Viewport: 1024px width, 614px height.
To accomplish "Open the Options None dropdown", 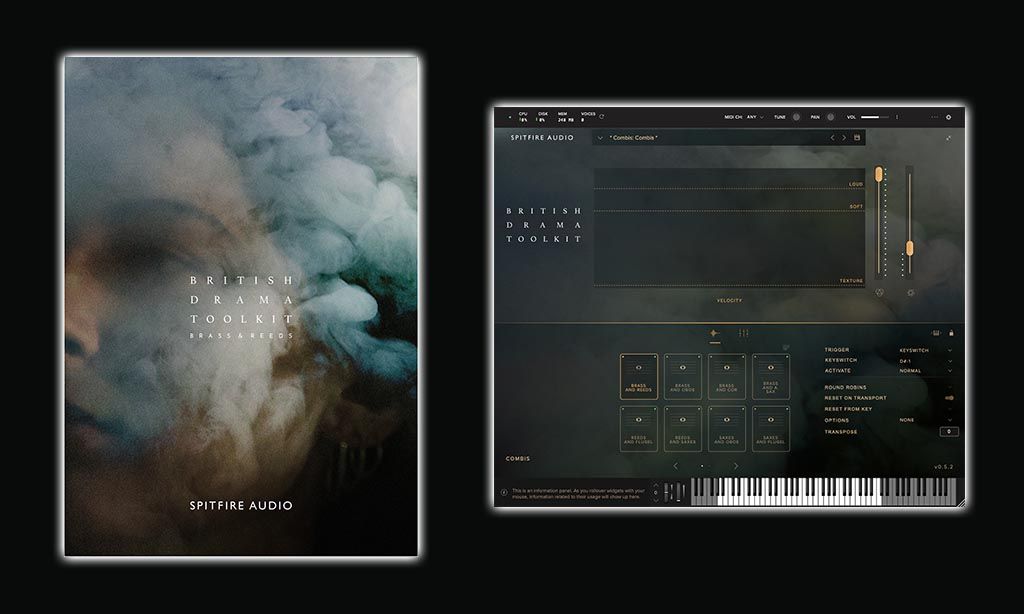I will (925, 420).
